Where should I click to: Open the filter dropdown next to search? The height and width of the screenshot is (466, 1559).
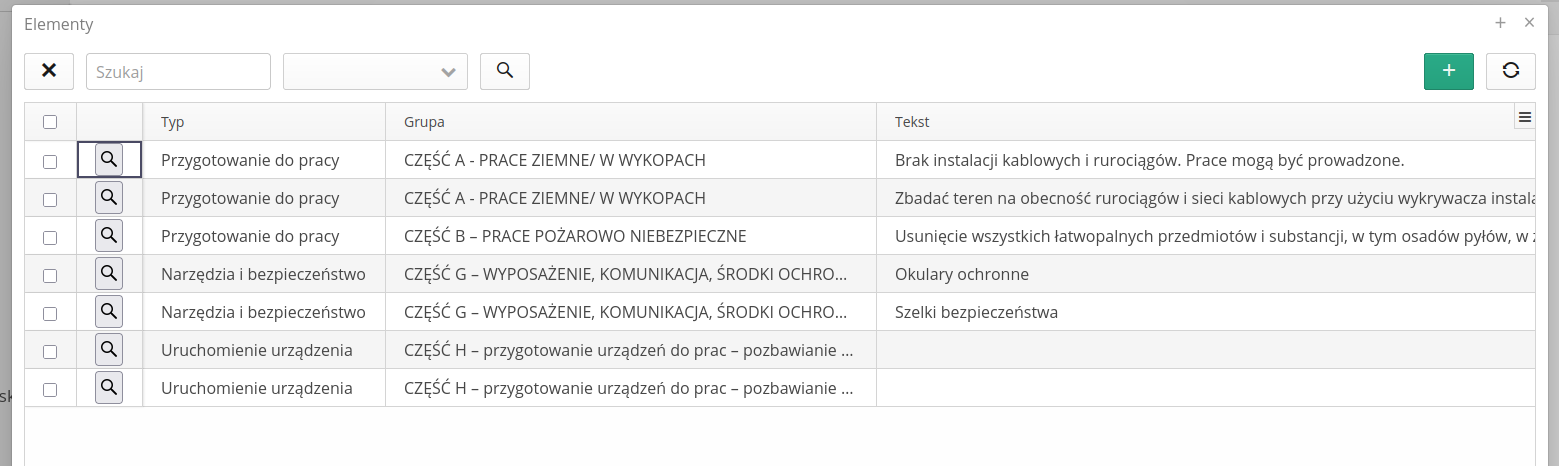376,71
